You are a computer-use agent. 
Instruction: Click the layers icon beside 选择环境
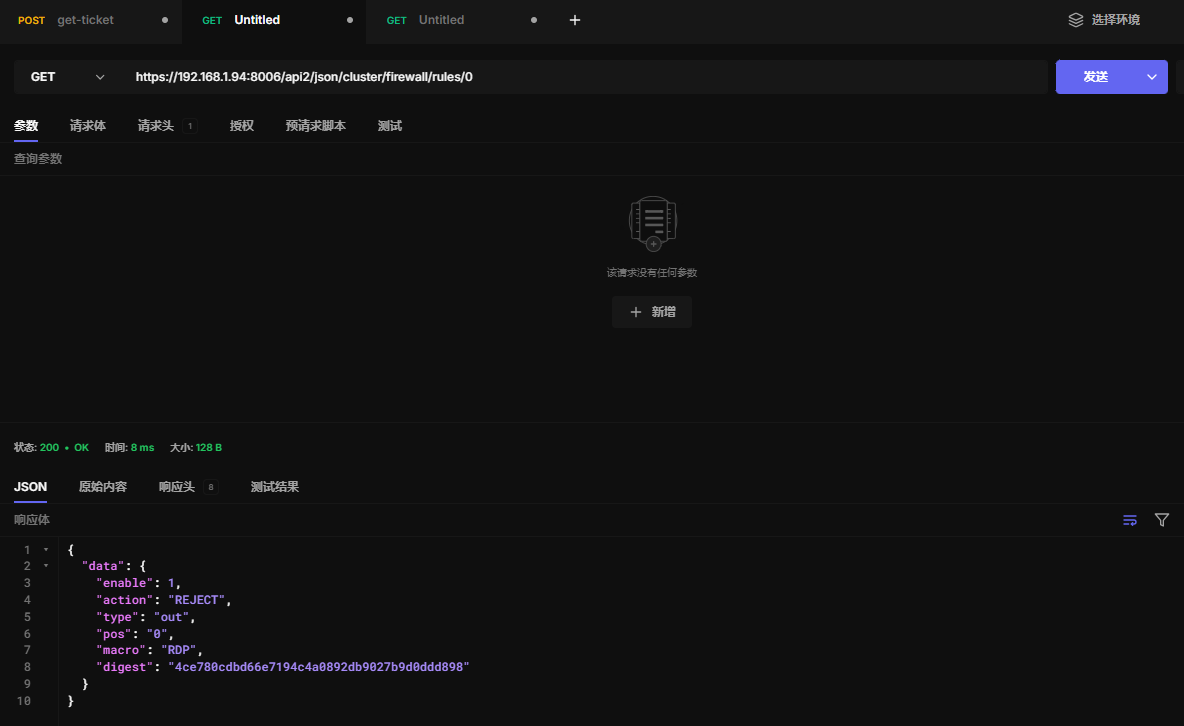point(1076,20)
